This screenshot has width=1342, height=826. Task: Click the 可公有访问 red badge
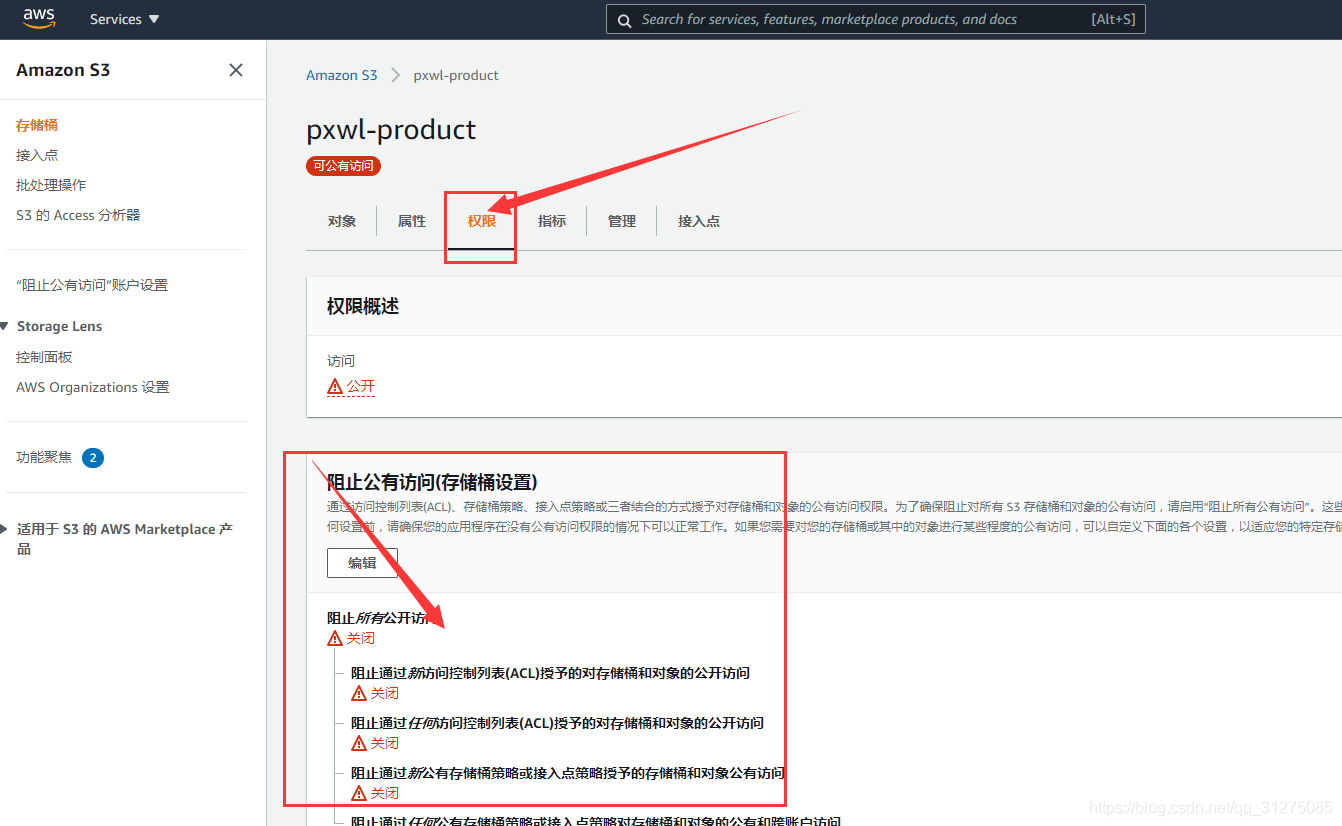pyautogui.click(x=344, y=166)
